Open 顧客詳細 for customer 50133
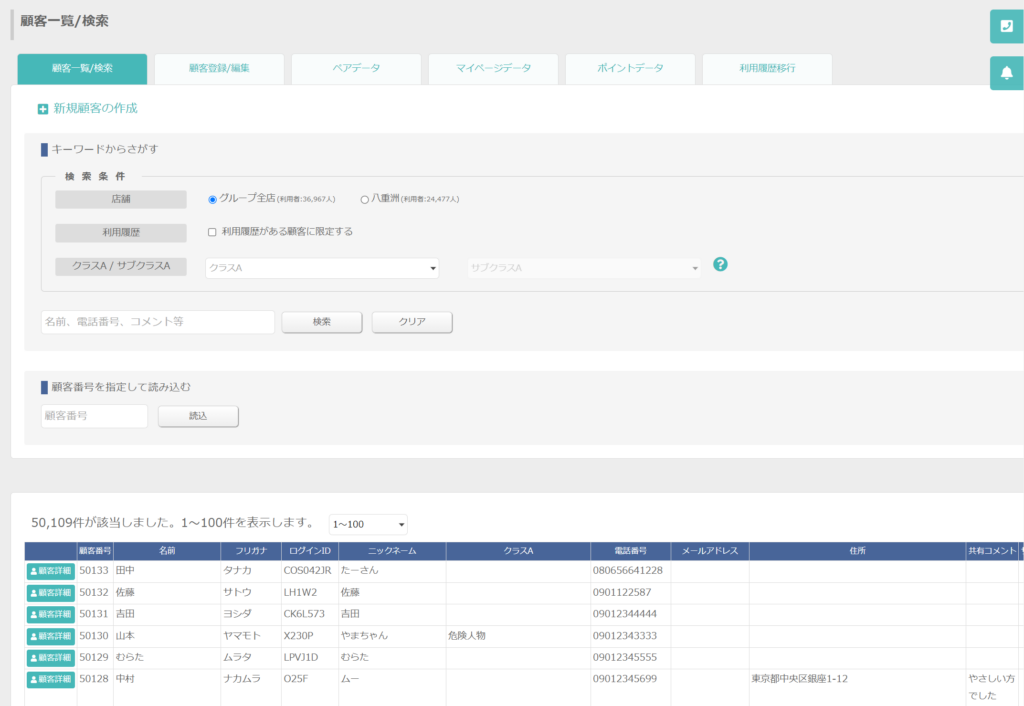The image size is (1024, 706). coord(51,571)
